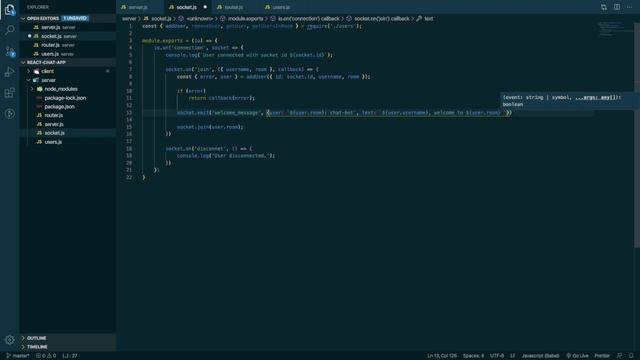
Task: Open the editor More Actions ellipsis
Action: pyautogui.click(x=630, y=7)
